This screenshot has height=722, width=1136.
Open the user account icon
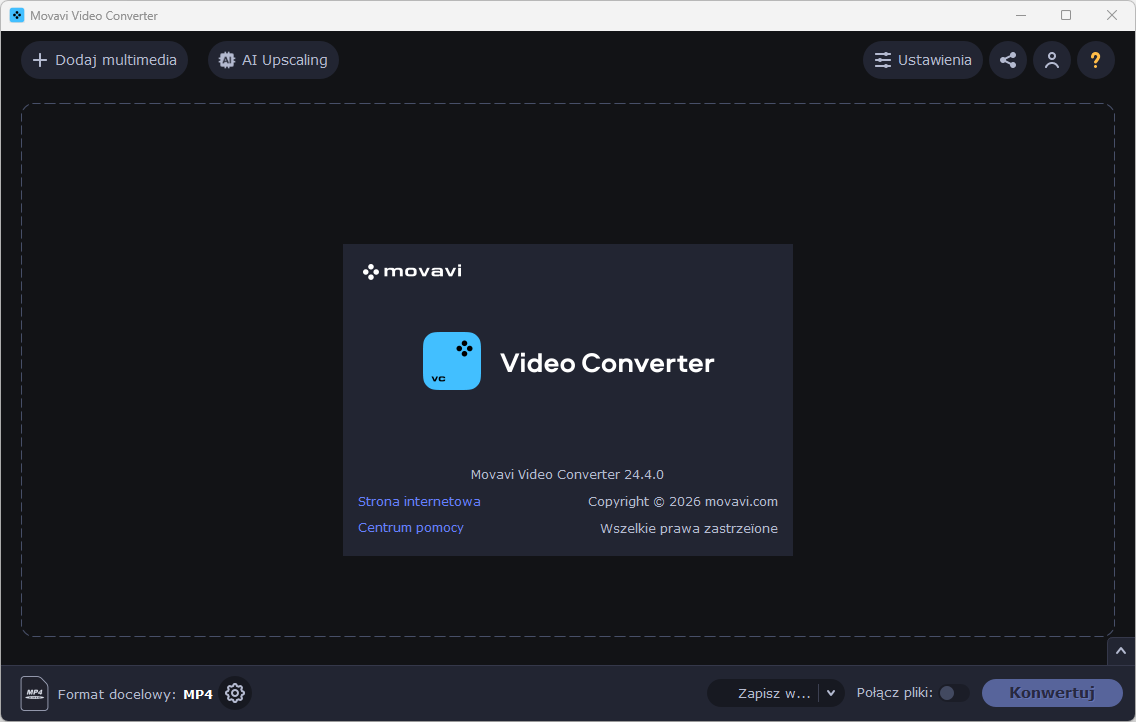pos(1052,60)
